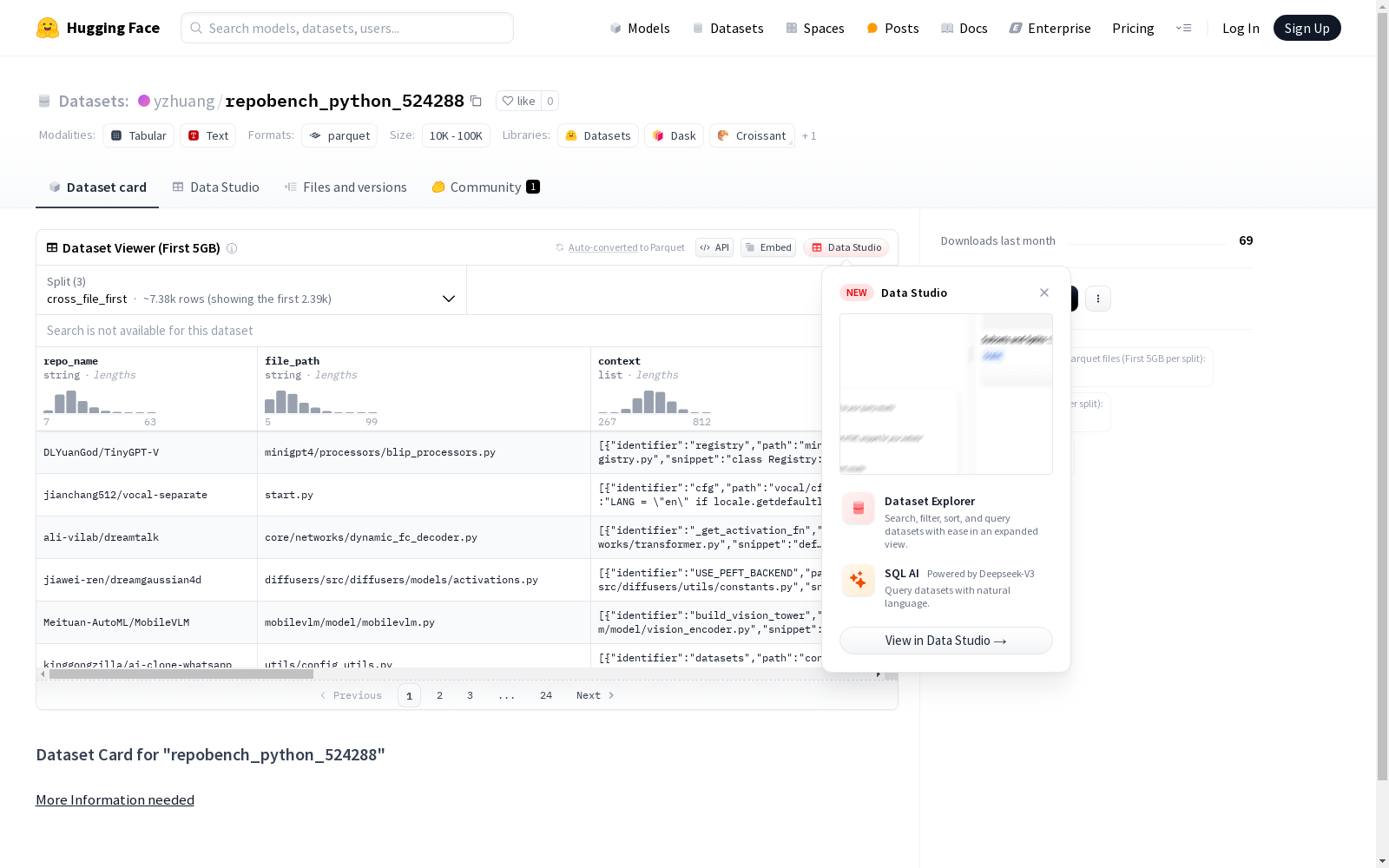Screen dimensions: 1389x868
Task: Like the repobench_python_524288 dataset
Action: coord(518,101)
